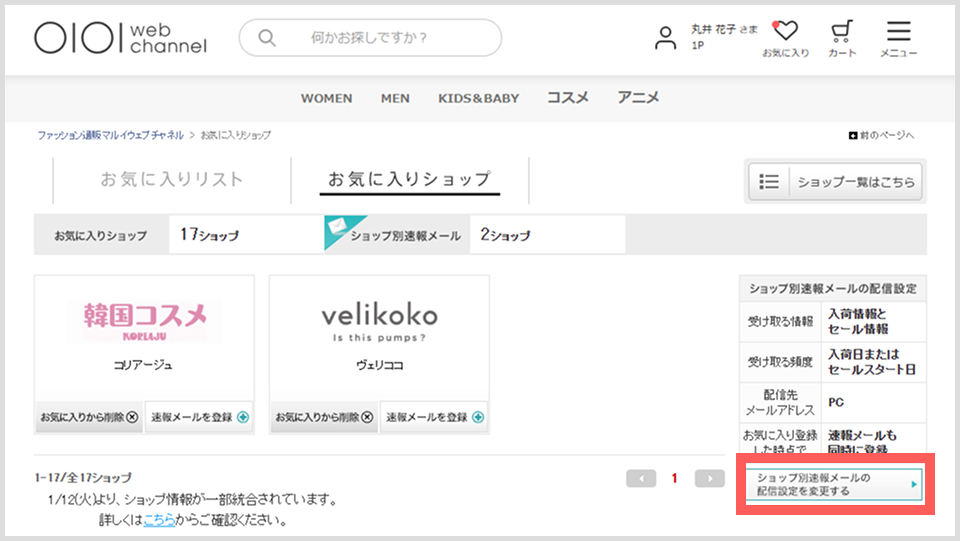
Task: Click 入荷情報とセール情報 cell
Action: (873, 321)
